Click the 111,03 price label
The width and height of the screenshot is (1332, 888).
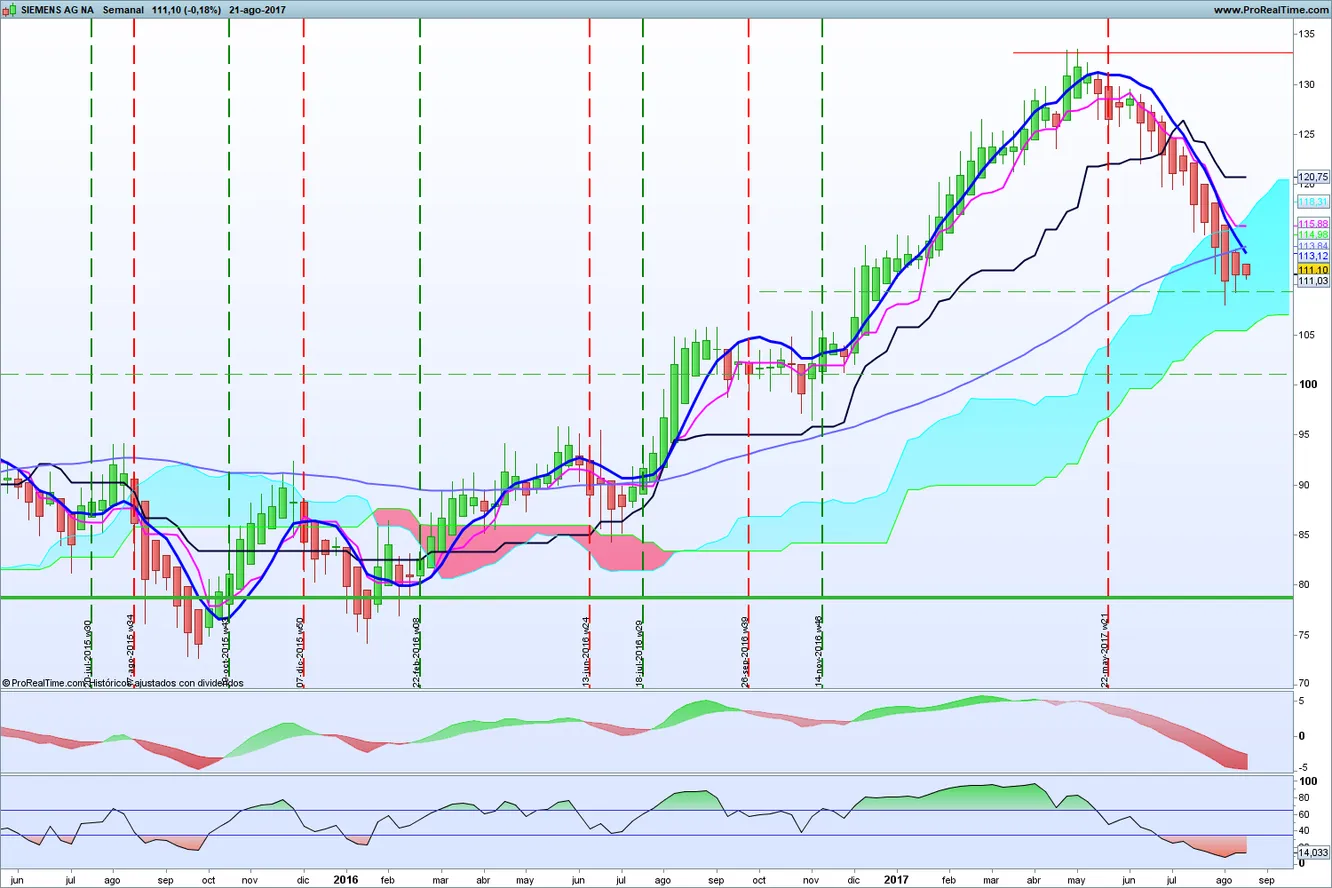[1311, 281]
